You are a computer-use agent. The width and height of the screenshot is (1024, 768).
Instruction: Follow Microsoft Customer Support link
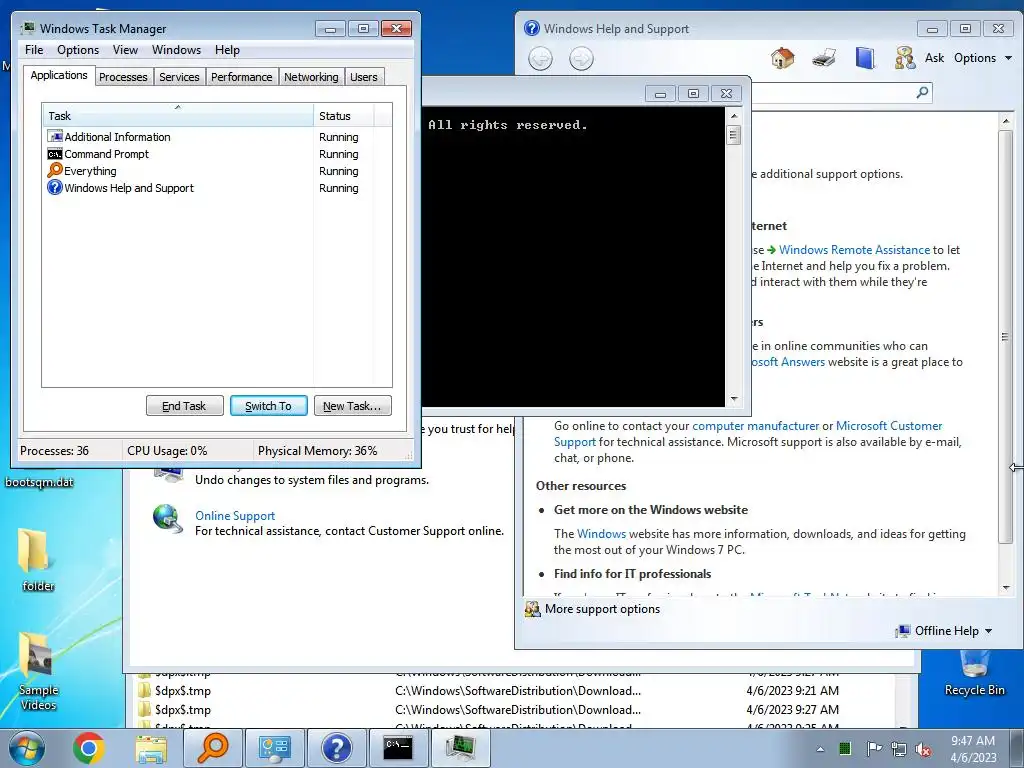(x=889, y=426)
